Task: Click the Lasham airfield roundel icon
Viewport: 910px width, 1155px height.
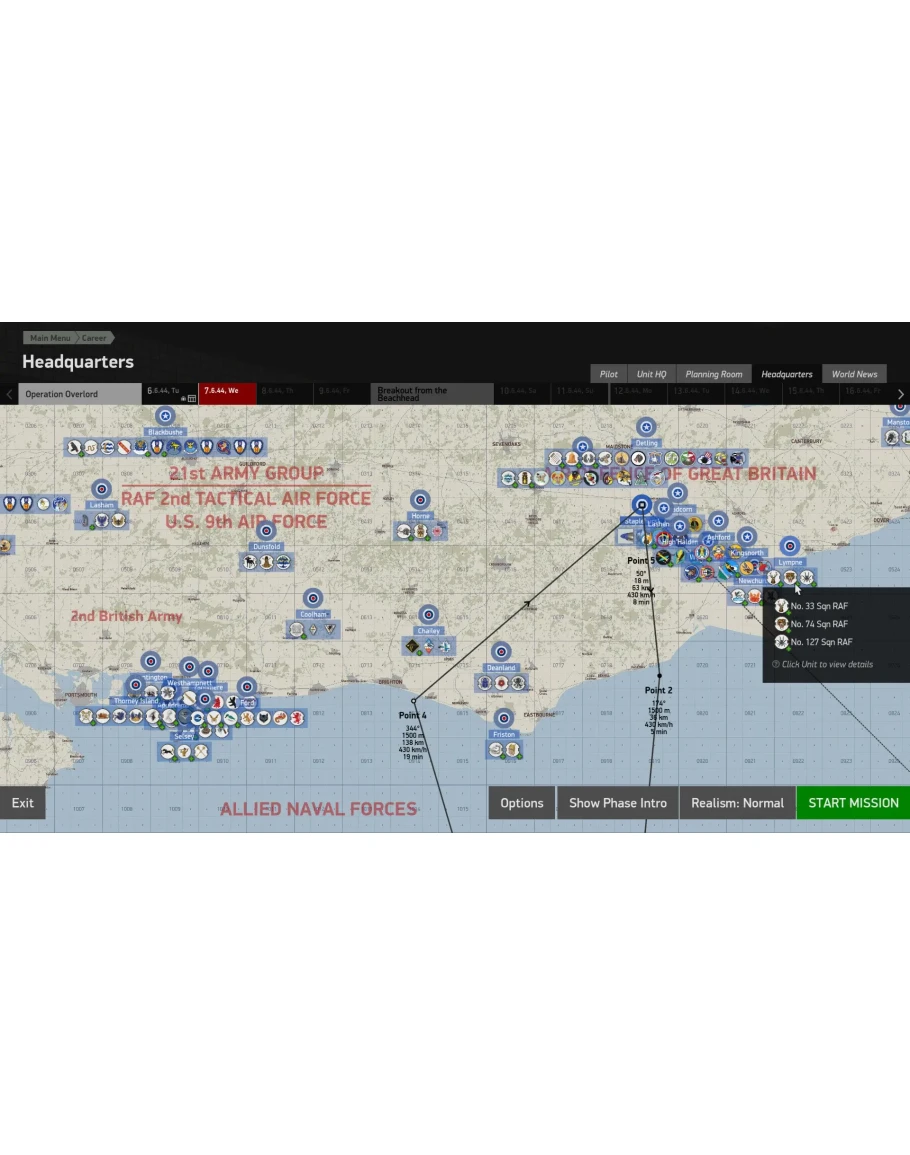Action: tap(101, 489)
